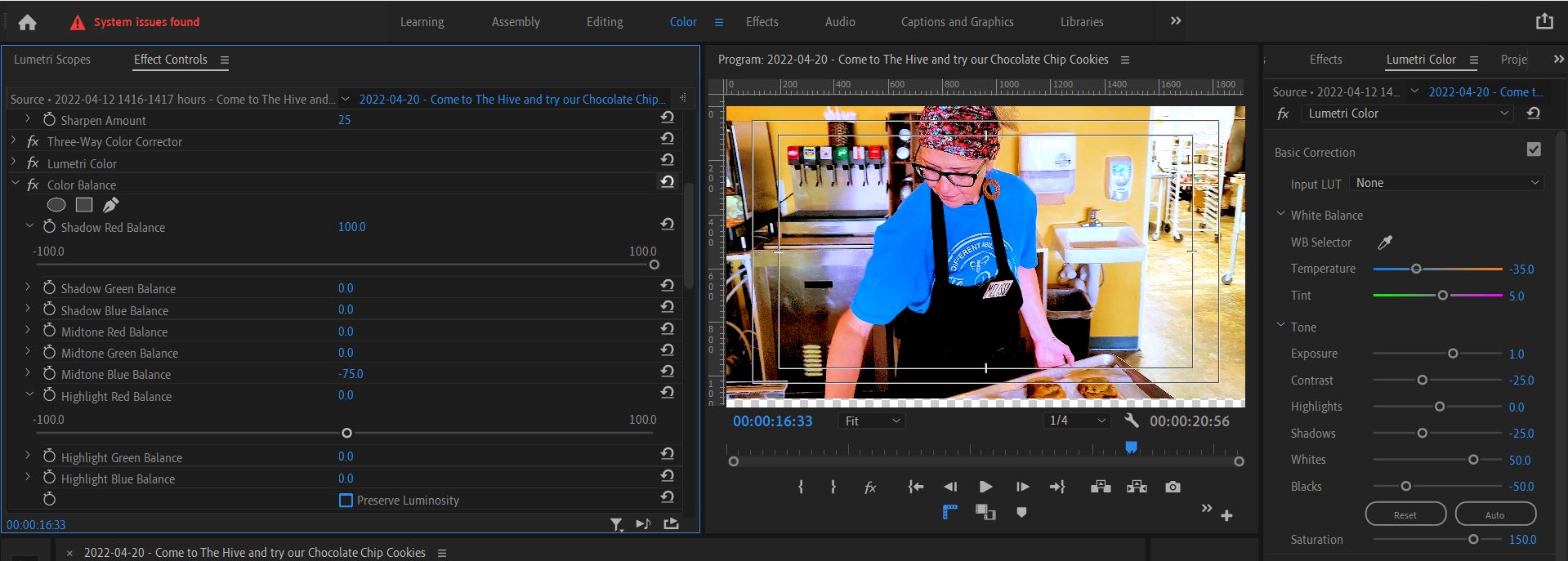Click the Extract edit button
This screenshot has height=561, width=1568.
point(1137,487)
